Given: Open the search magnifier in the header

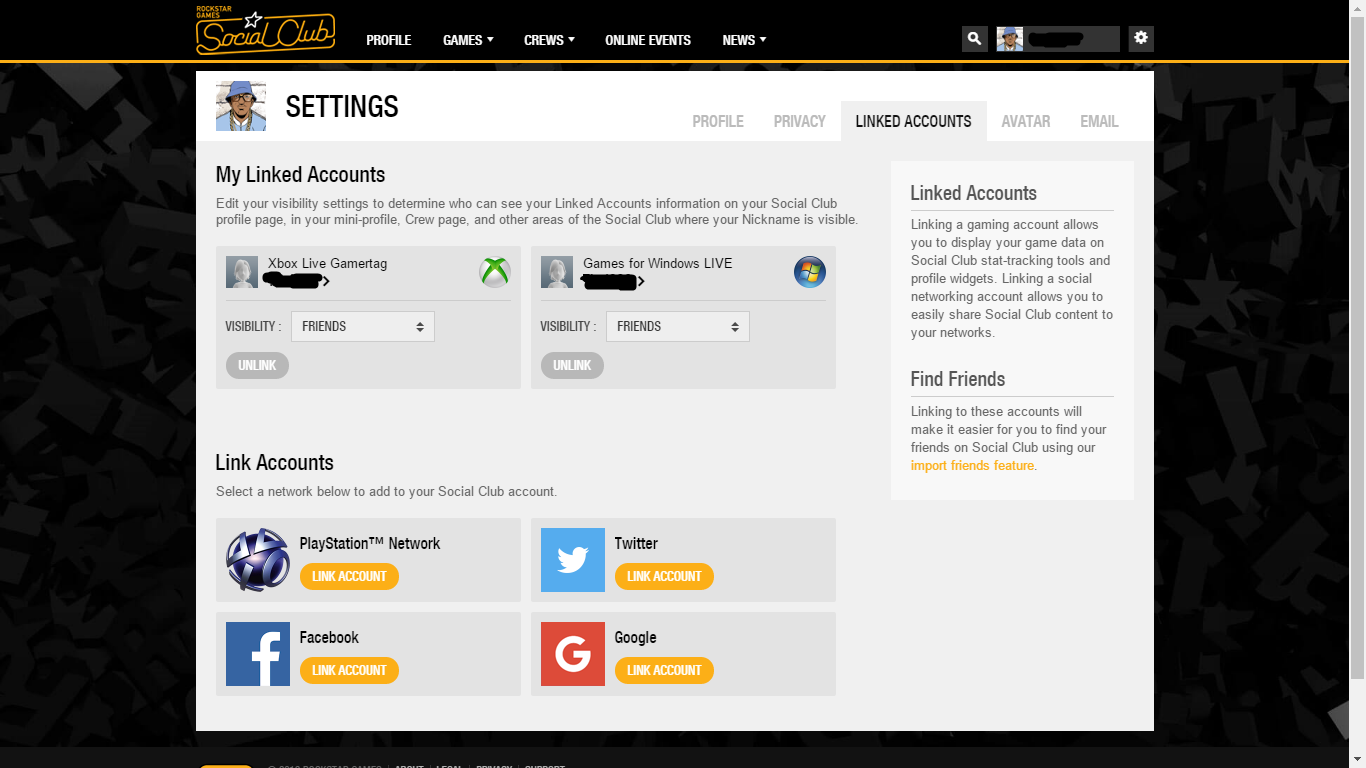Looking at the screenshot, I should pyautogui.click(x=975, y=39).
